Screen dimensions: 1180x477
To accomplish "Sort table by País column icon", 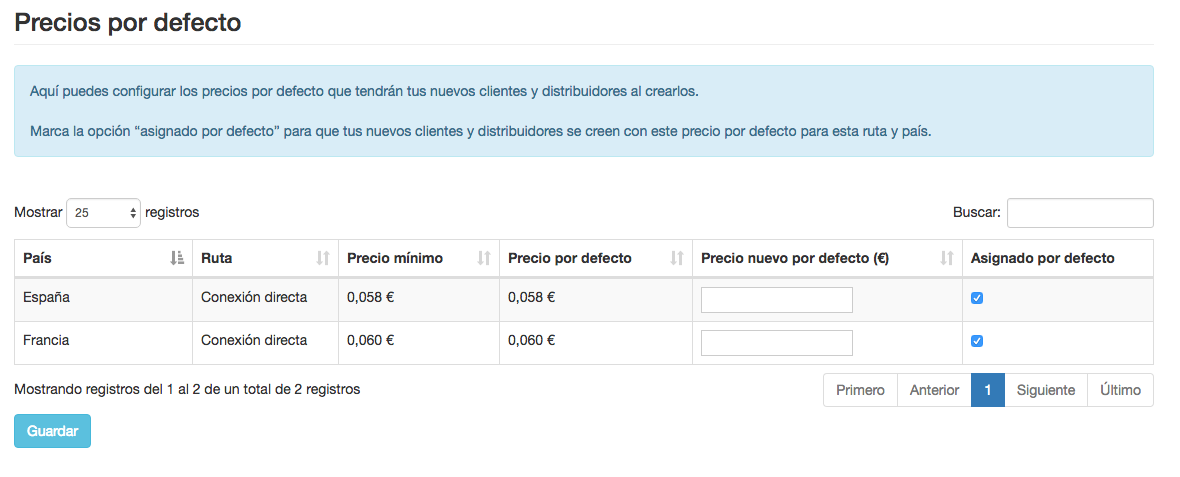I will [177, 258].
